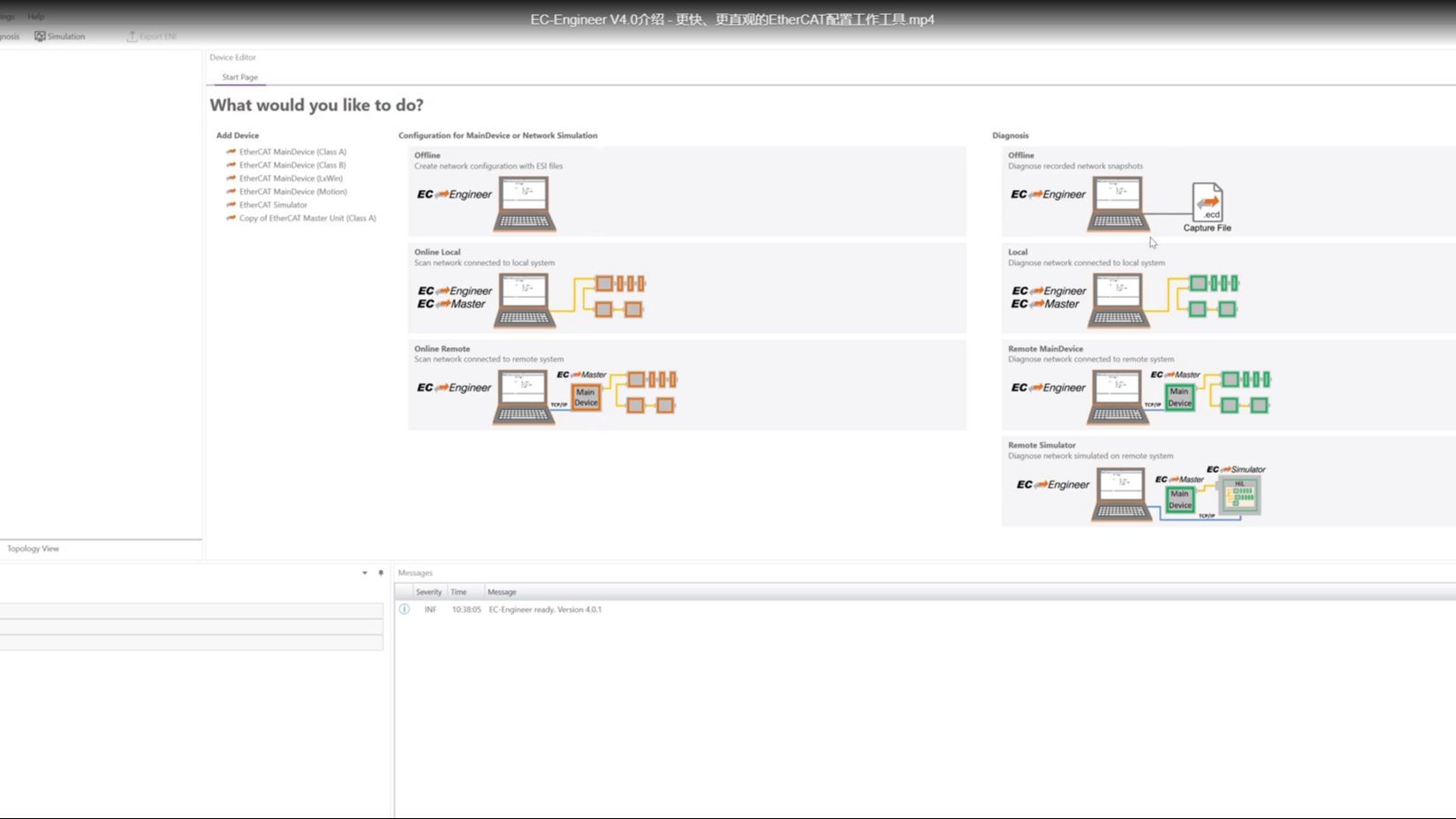Viewport: 1456px width, 819px height.
Task: Toggle the pin on bottom-left panel
Action: coord(381,573)
